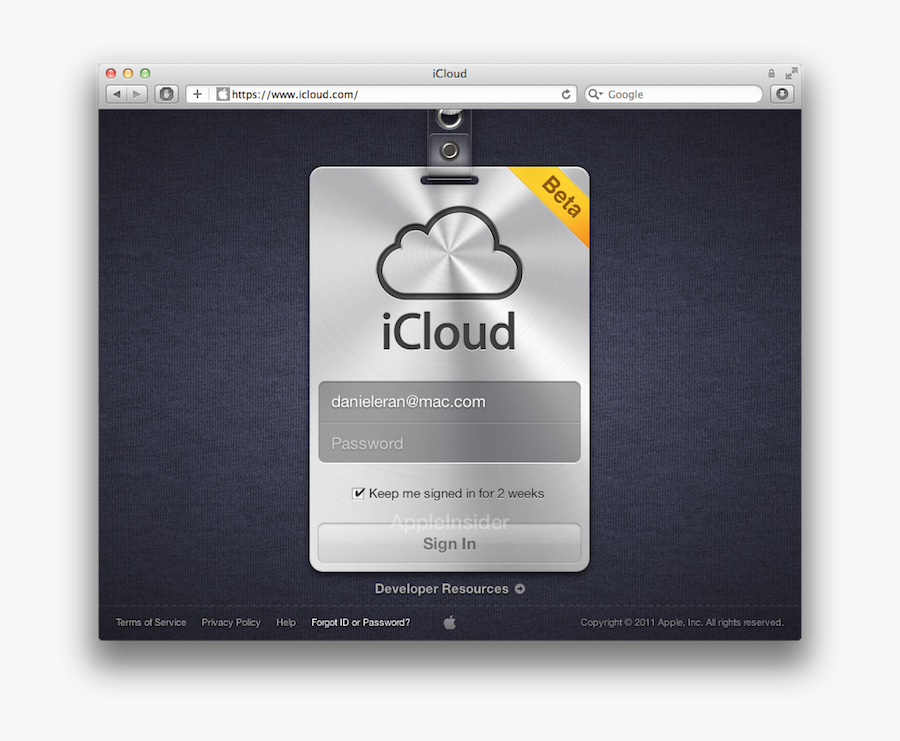Click the round extension button beside navigation arrows
The height and width of the screenshot is (741, 900).
click(166, 94)
